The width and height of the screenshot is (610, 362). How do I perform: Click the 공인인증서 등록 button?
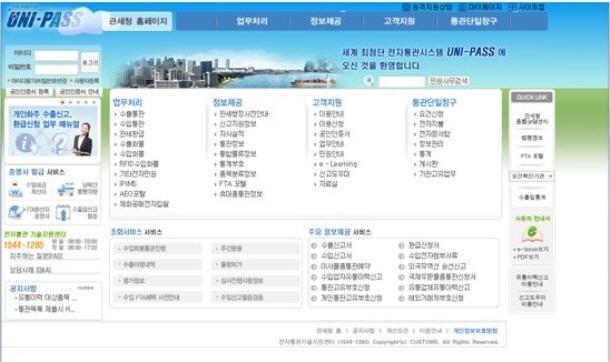coord(30,92)
